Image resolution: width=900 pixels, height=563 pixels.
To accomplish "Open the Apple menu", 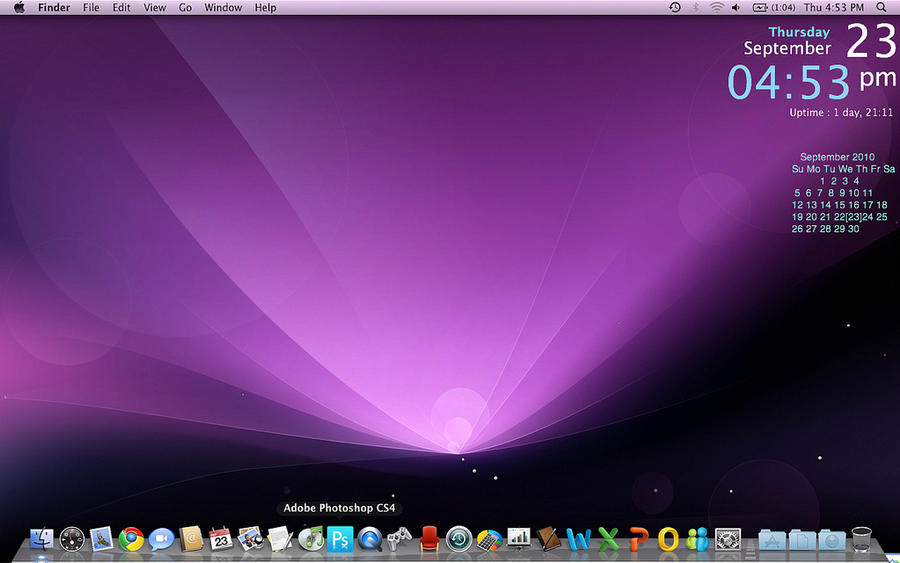I will coord(19,7).
